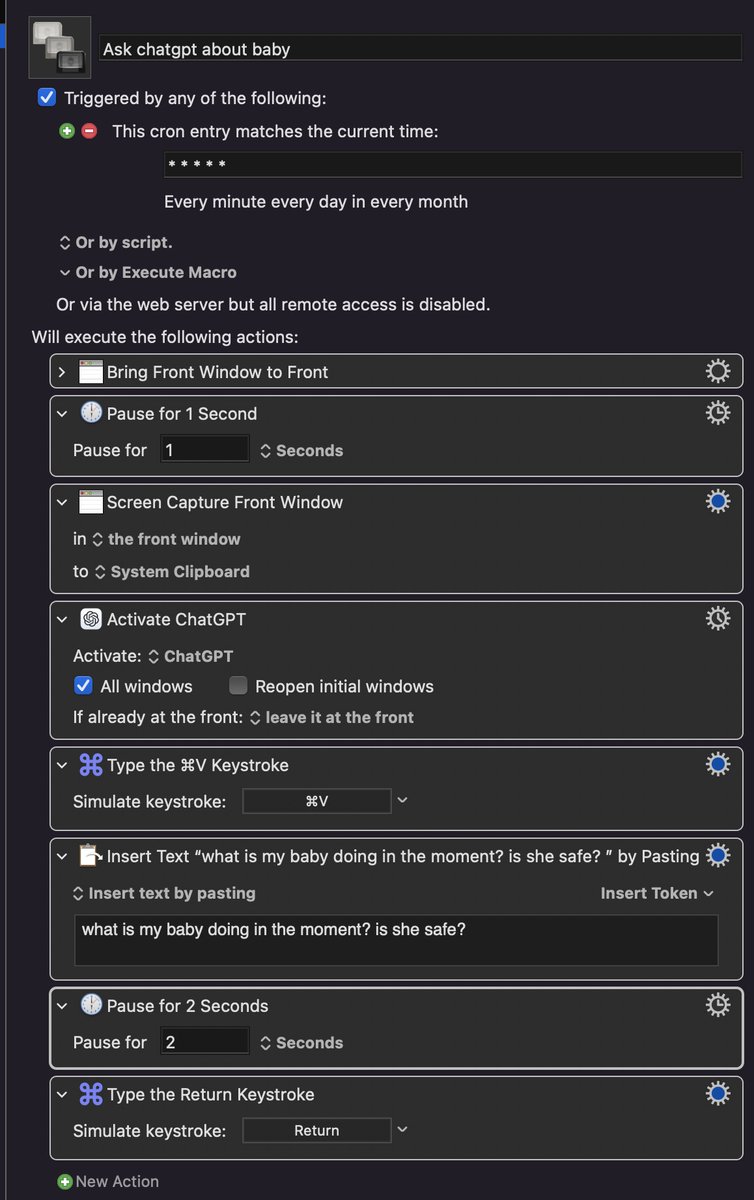Enable Reopen initial windows checkbox

pyautogui.click(x=238, y=686)
